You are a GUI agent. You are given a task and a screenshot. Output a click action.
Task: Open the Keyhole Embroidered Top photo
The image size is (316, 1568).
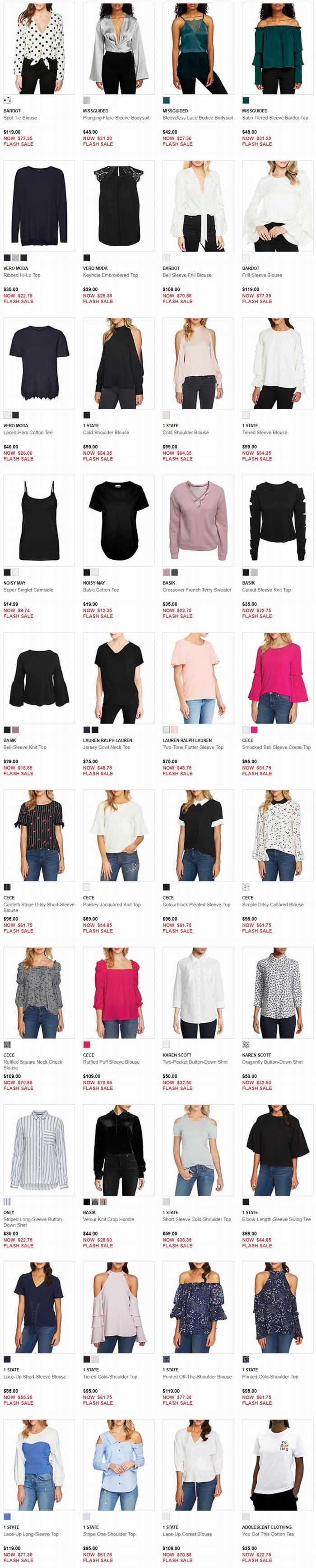pyautogui.click(x=119, y=206)
